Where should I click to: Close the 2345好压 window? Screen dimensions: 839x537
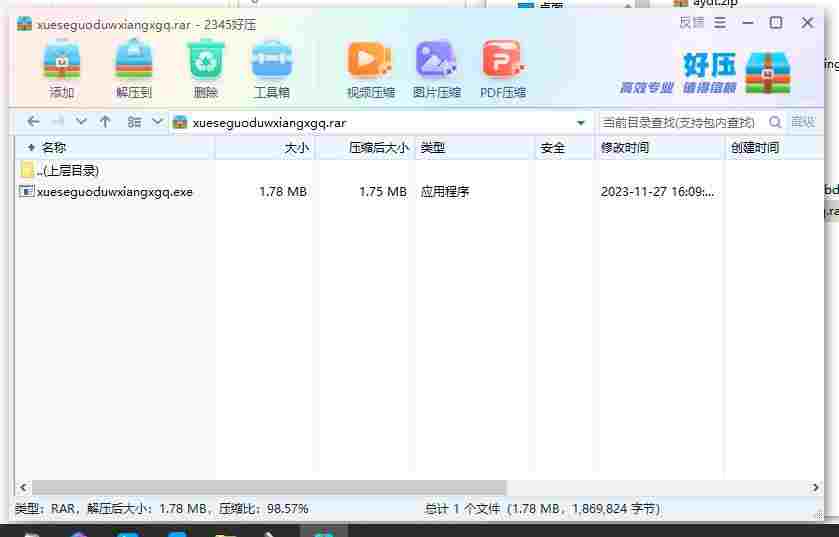[x=807, y=23]
